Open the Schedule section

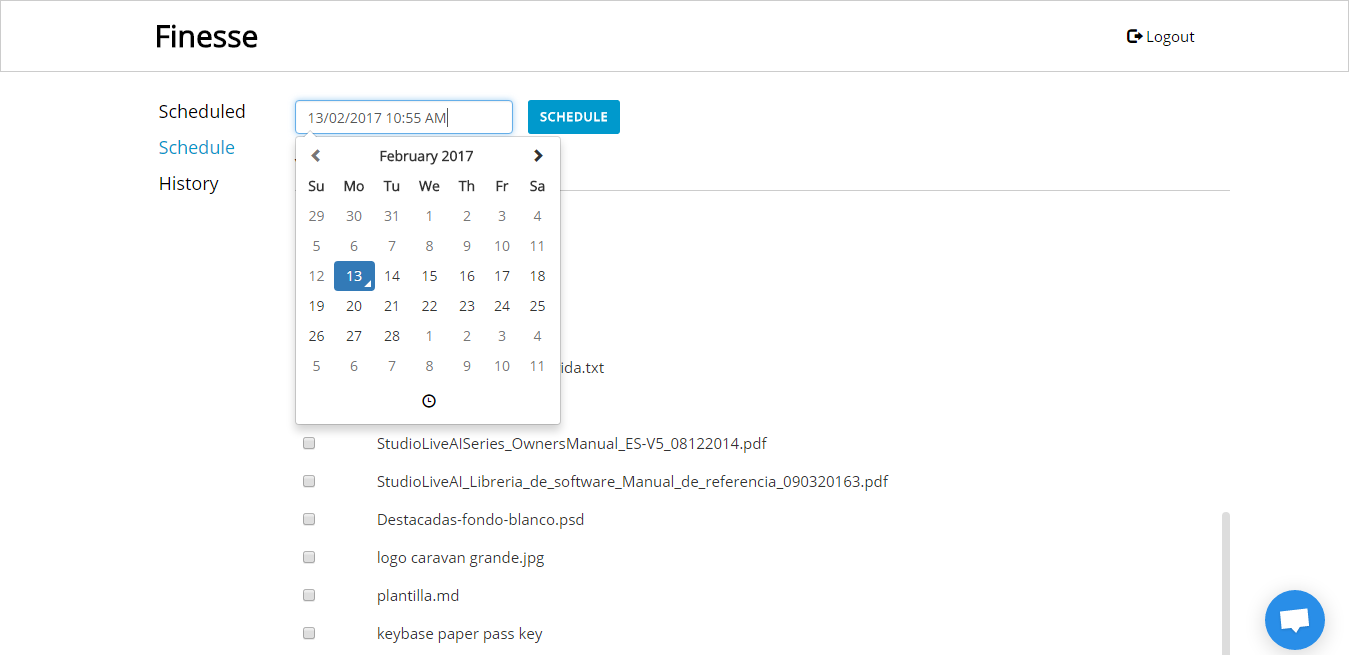[197, 147]
